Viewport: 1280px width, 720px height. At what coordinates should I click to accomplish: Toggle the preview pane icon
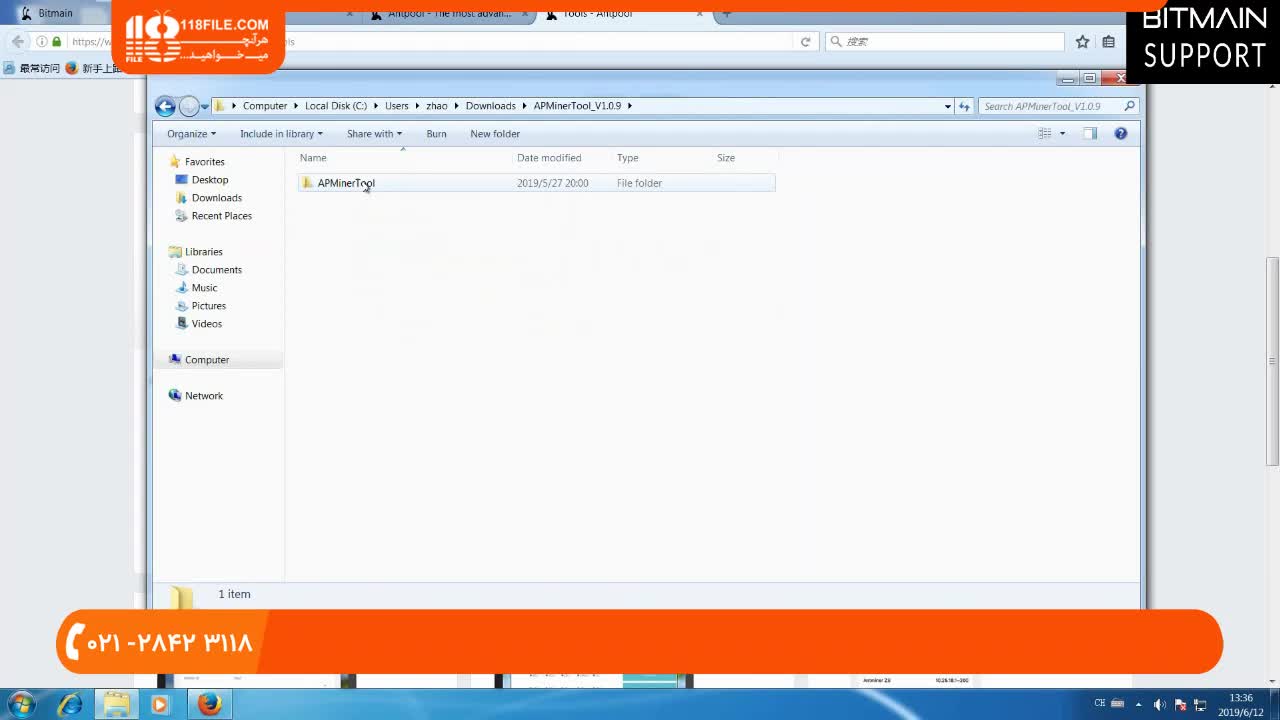1090,134
